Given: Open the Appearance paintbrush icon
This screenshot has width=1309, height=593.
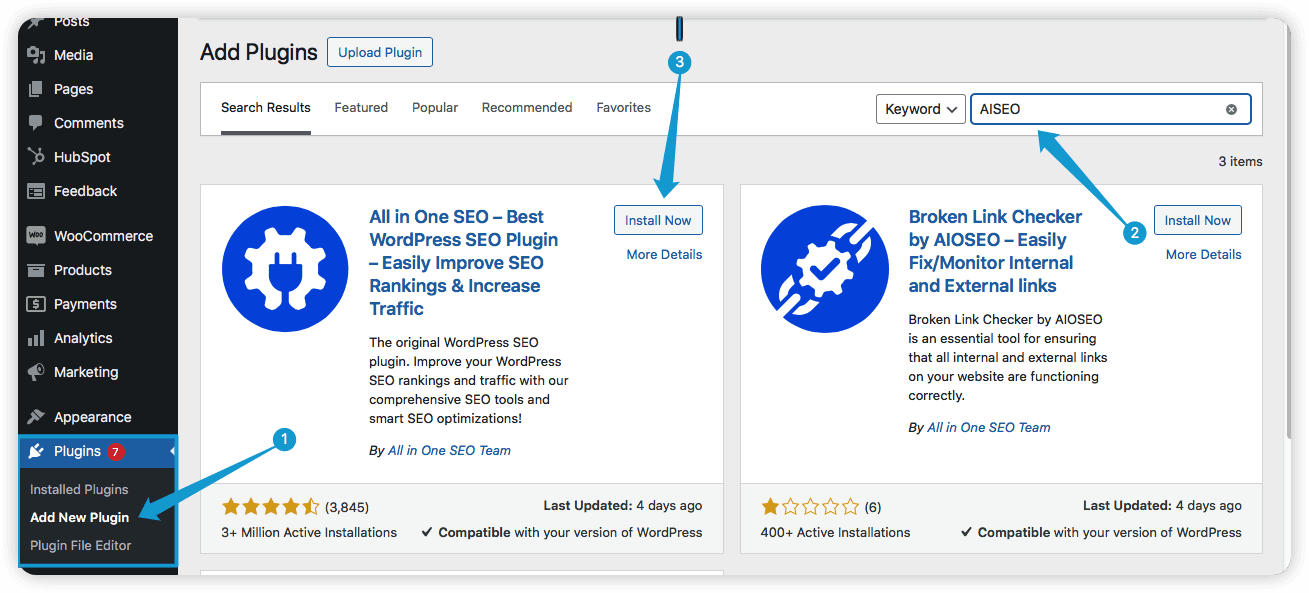Looking at the screenshot, I should (36, 417).
